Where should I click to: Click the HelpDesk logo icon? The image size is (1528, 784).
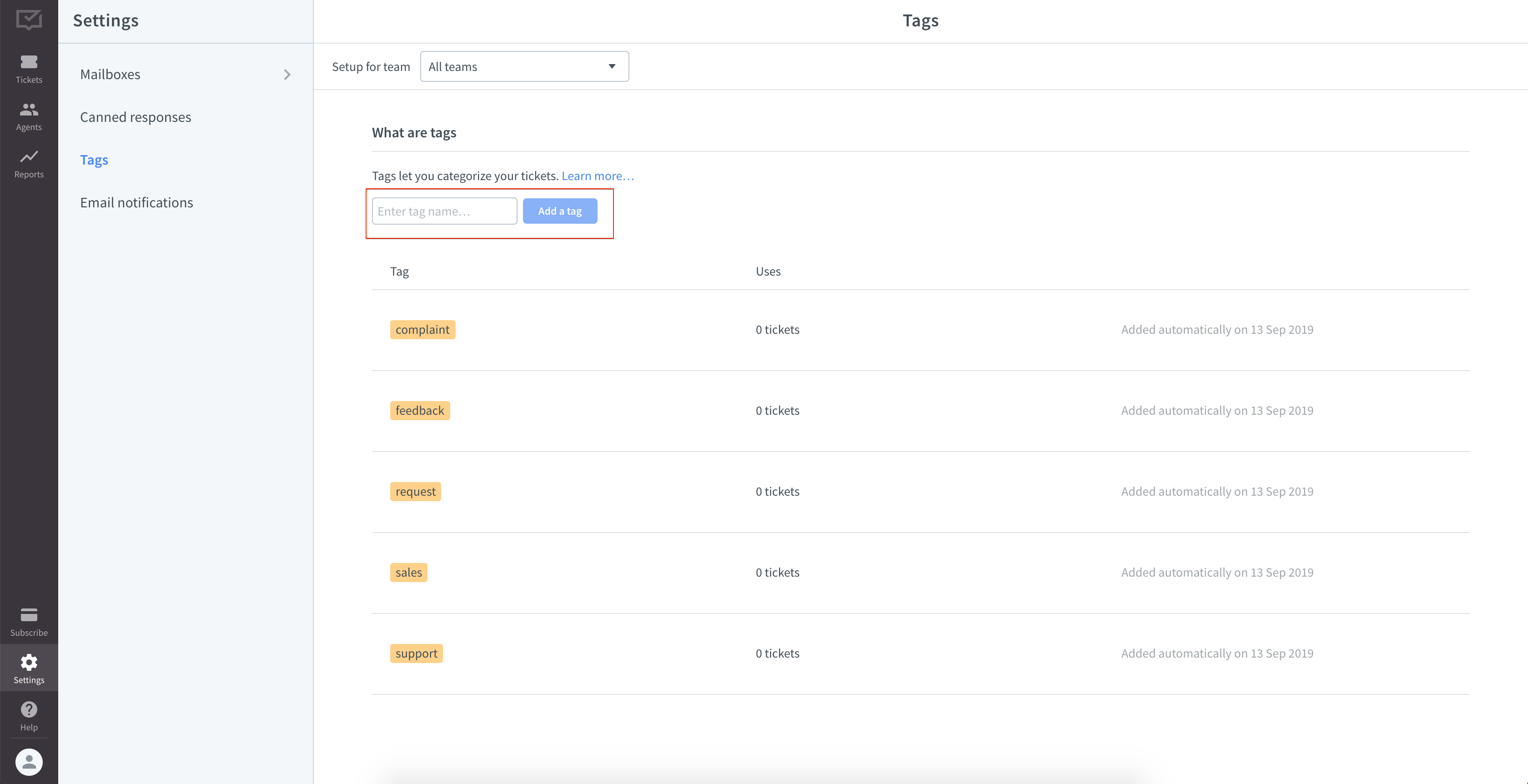pos(29,20)
